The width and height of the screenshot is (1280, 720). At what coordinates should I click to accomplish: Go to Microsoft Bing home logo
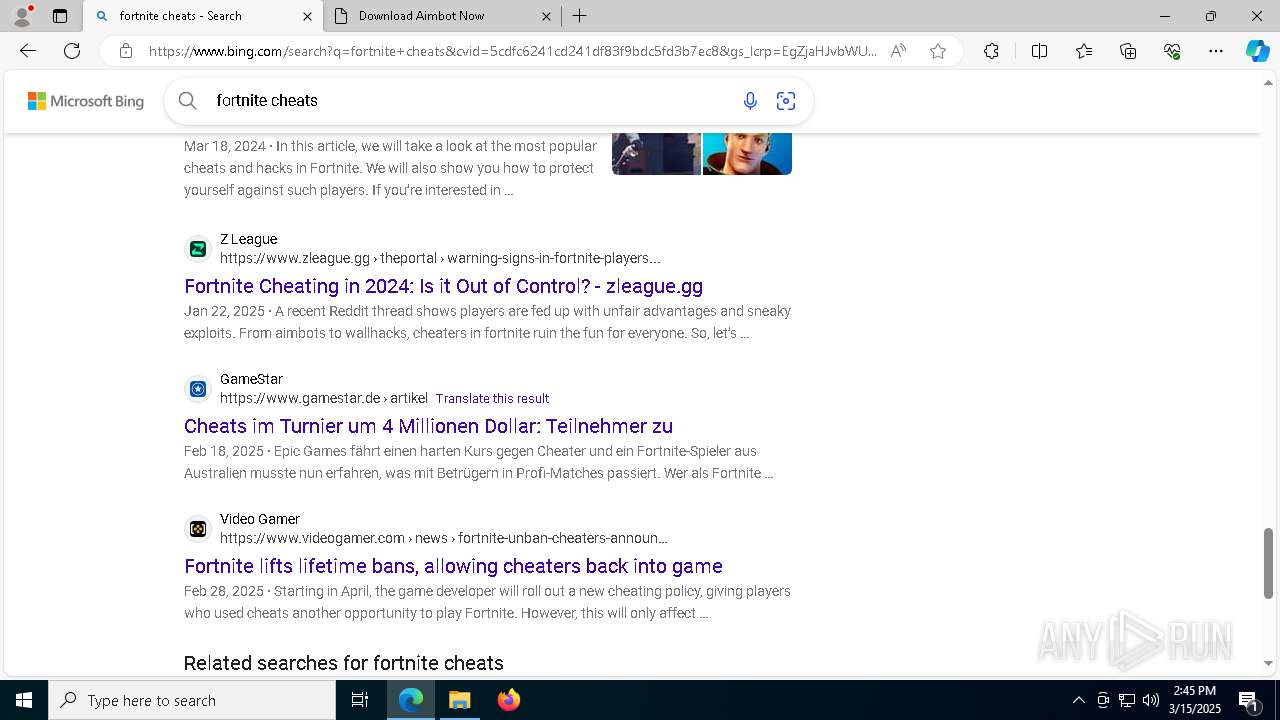pyautogui.click(x=86, y=101)
